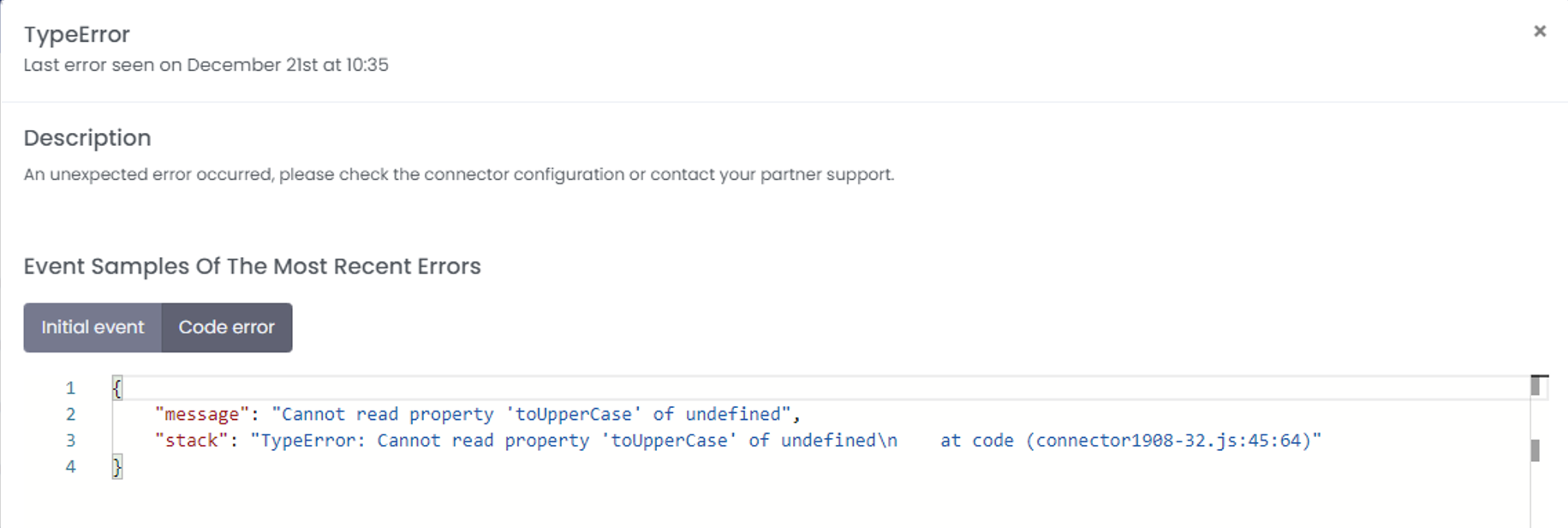Switch to the Initial event tab
This screenshot has height=528, width=1568.
click(x=92, y=327)
